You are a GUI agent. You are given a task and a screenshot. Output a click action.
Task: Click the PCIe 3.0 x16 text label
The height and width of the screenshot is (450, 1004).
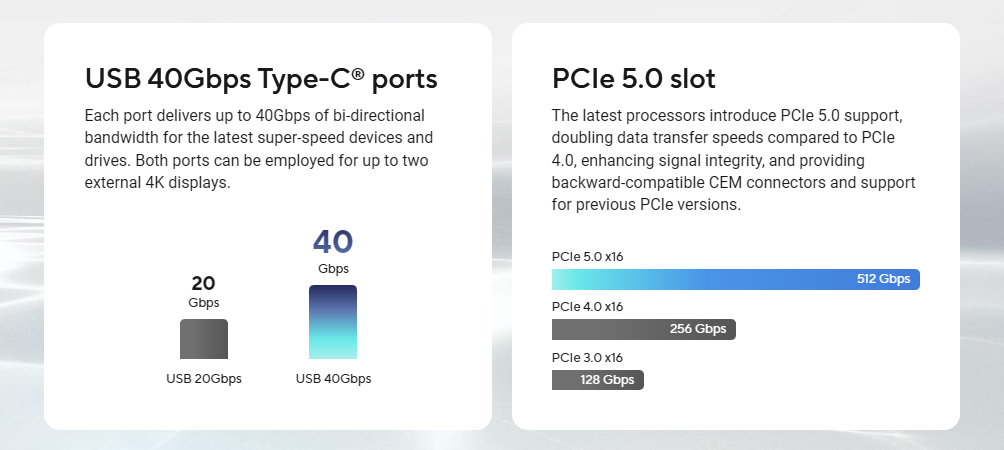tap(587, 357)
